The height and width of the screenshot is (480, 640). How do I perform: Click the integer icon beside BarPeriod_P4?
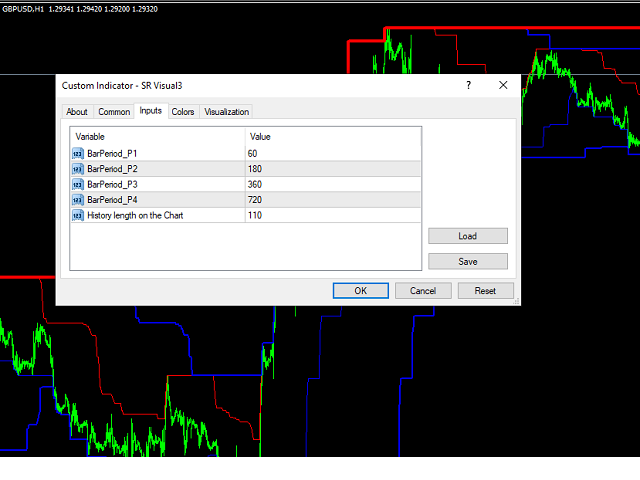78,200
